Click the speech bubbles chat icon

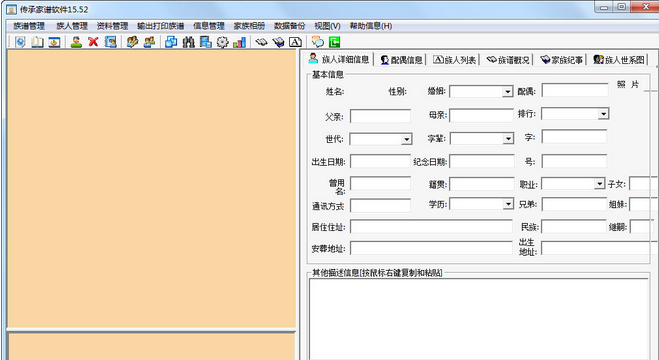pos(317,42)
